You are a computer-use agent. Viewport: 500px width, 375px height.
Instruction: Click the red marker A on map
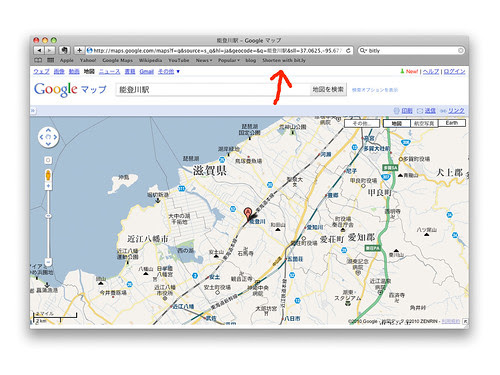(248, 214)
